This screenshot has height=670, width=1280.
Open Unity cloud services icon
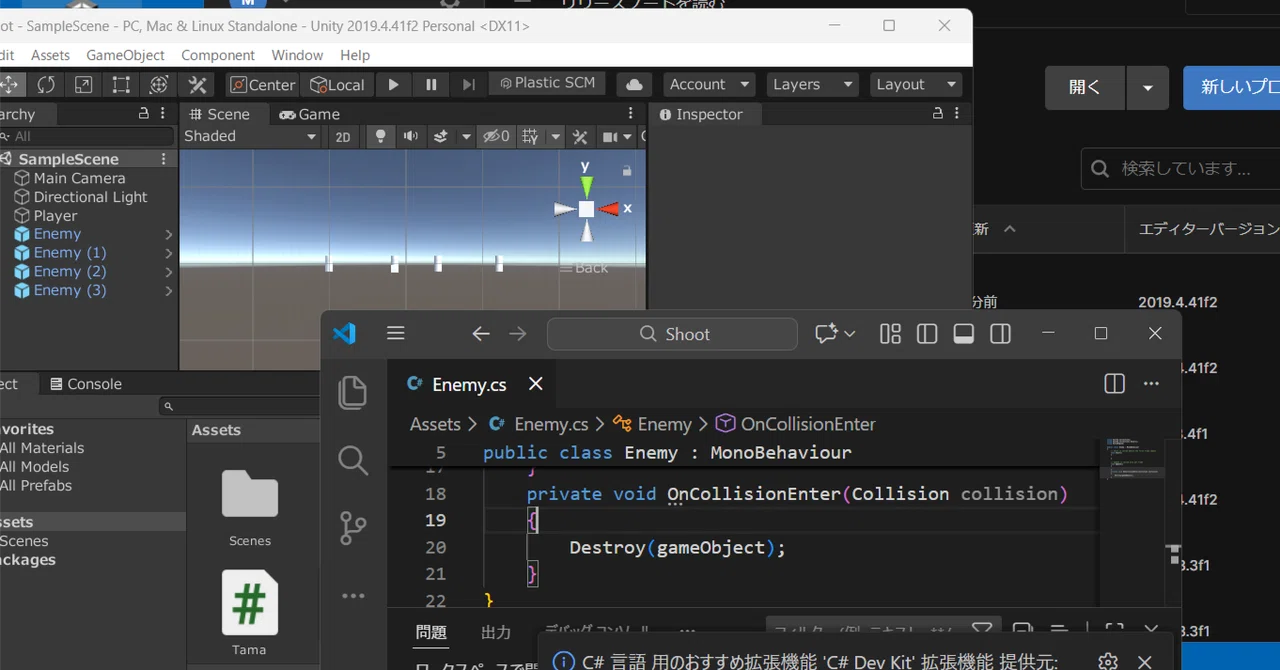click(634, 85)
